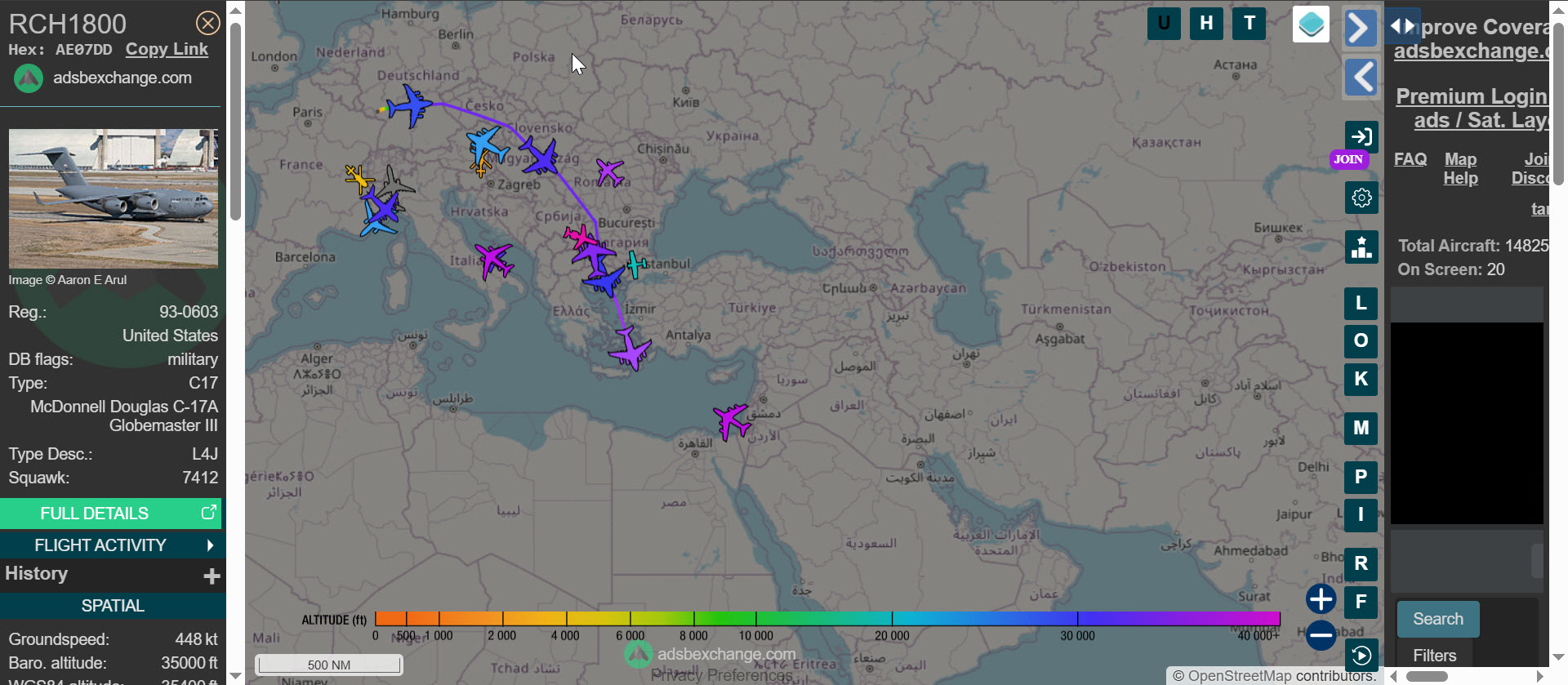Toggle the P map option
The width and height of the screenshot is (1568, 685).
[x=1361, y=478]
